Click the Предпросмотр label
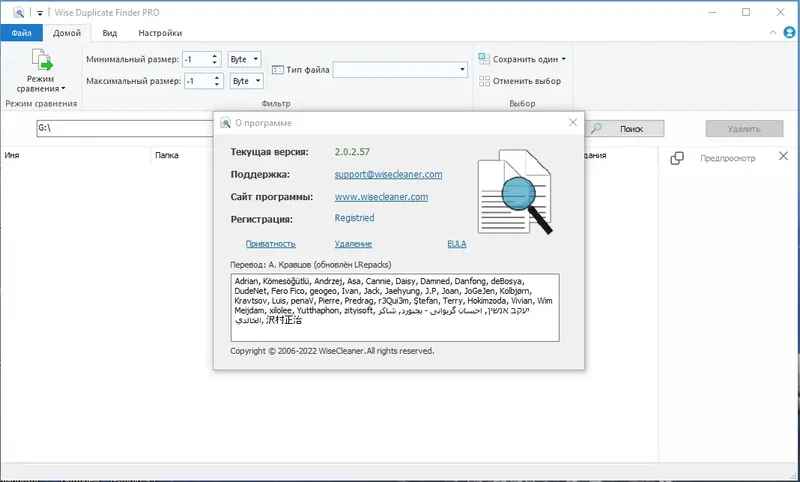Screen dimensions: 800x482 click(728, 158)
